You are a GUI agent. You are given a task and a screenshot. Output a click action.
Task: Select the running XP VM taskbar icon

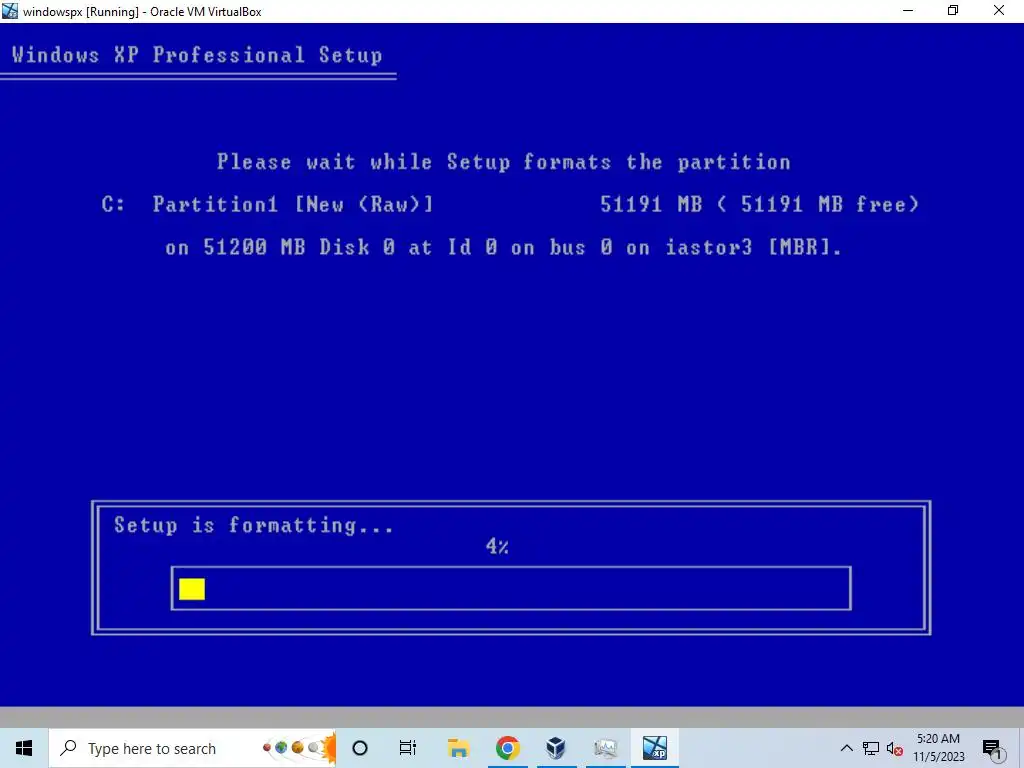(654, 748)
